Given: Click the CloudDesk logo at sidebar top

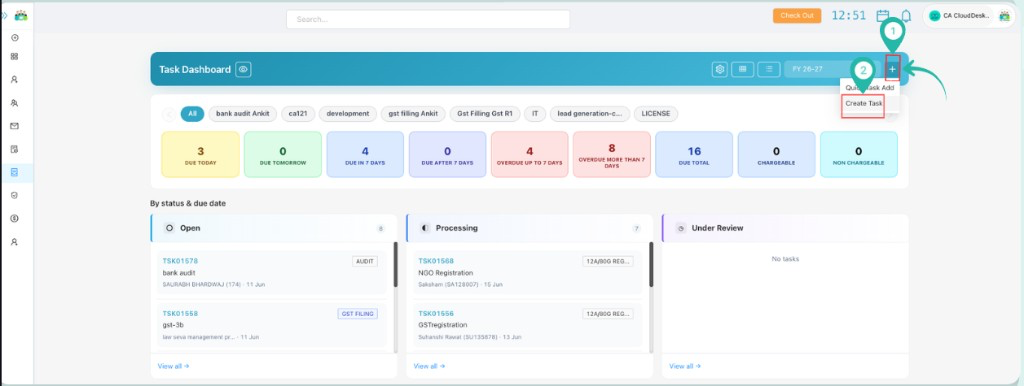Looking at the screenshot, I should [x=21, y=15].
